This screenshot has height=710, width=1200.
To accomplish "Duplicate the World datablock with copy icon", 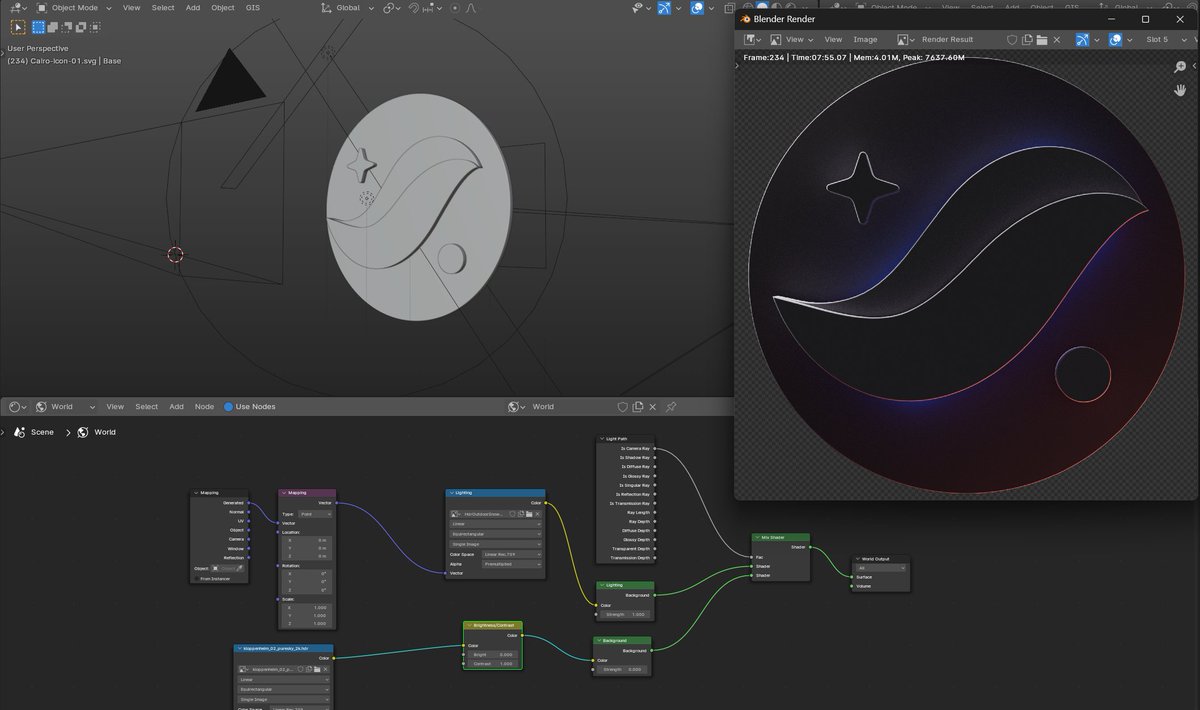I will tap(638, 407).
